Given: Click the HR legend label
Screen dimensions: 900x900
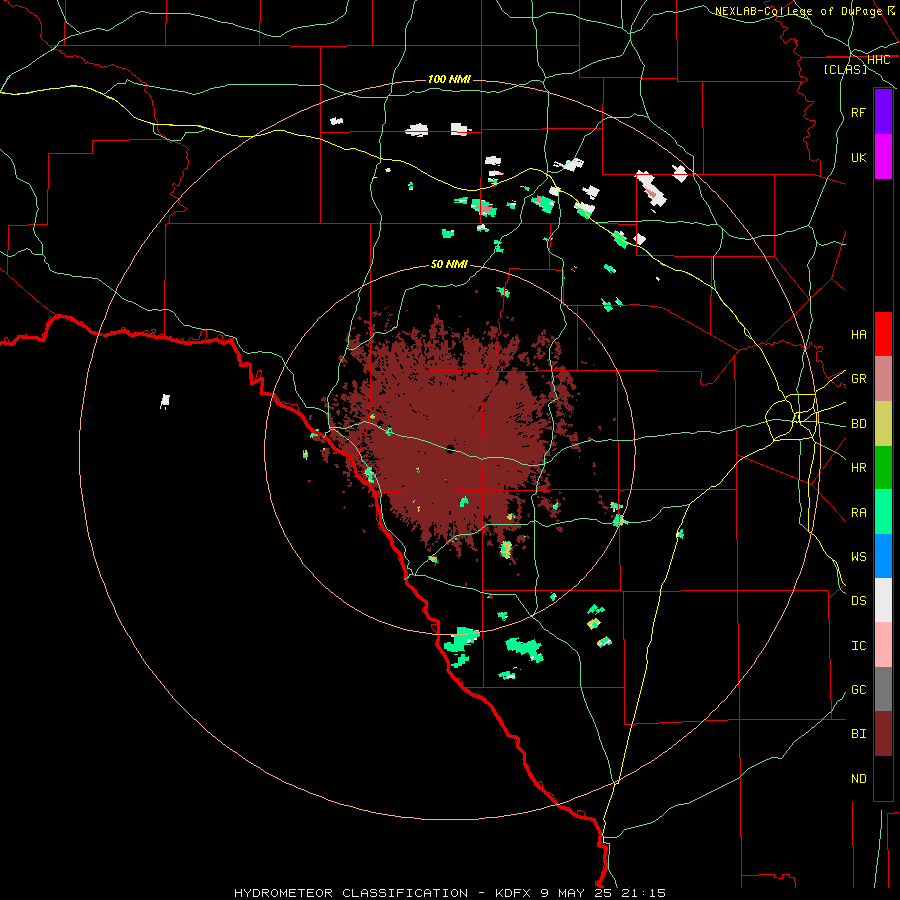Looking at the screenshot, I should coord(859,468).
